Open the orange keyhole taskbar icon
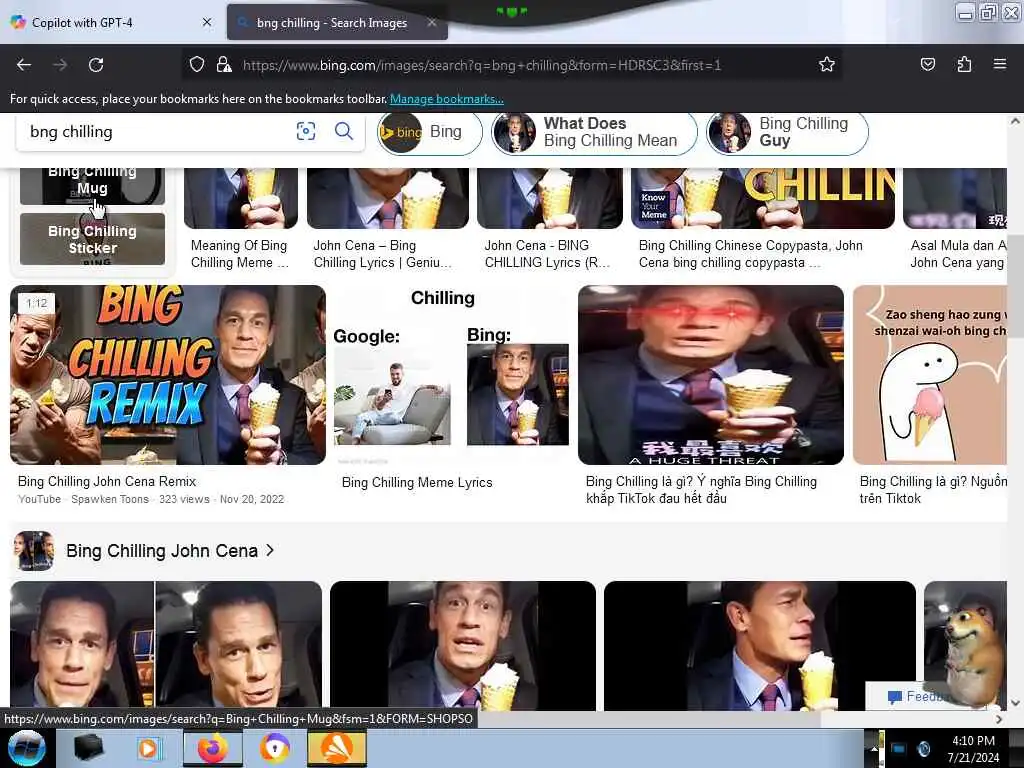The width and height of the screenshot is (1024, 768). 275,748
